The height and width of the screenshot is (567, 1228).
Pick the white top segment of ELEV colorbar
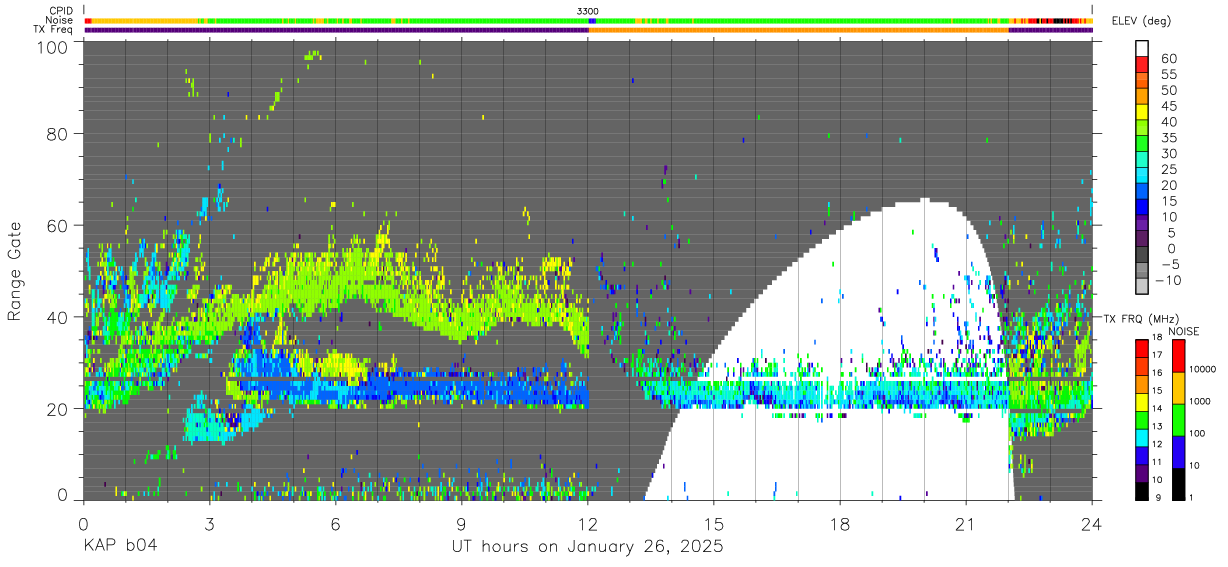point(1142,48)
